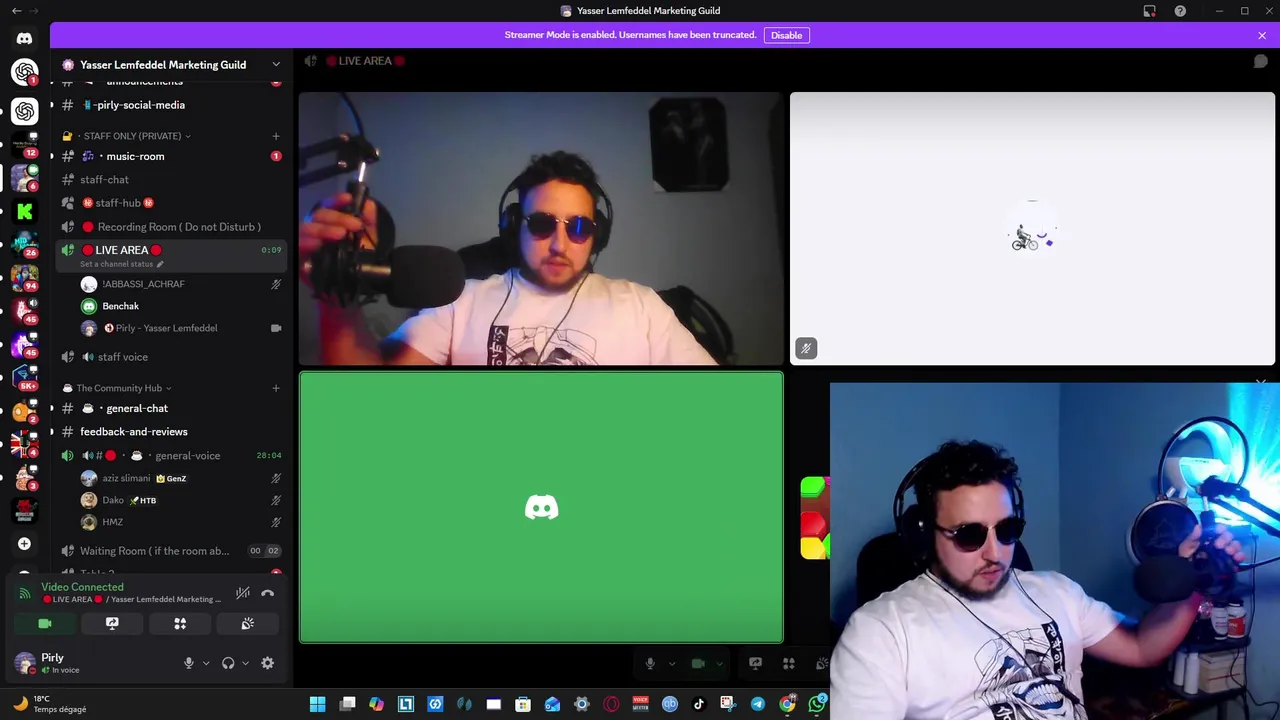Open the Discord inbox icon in title bar
Screen dimensions: 1280x720
tap(1150, 11)
